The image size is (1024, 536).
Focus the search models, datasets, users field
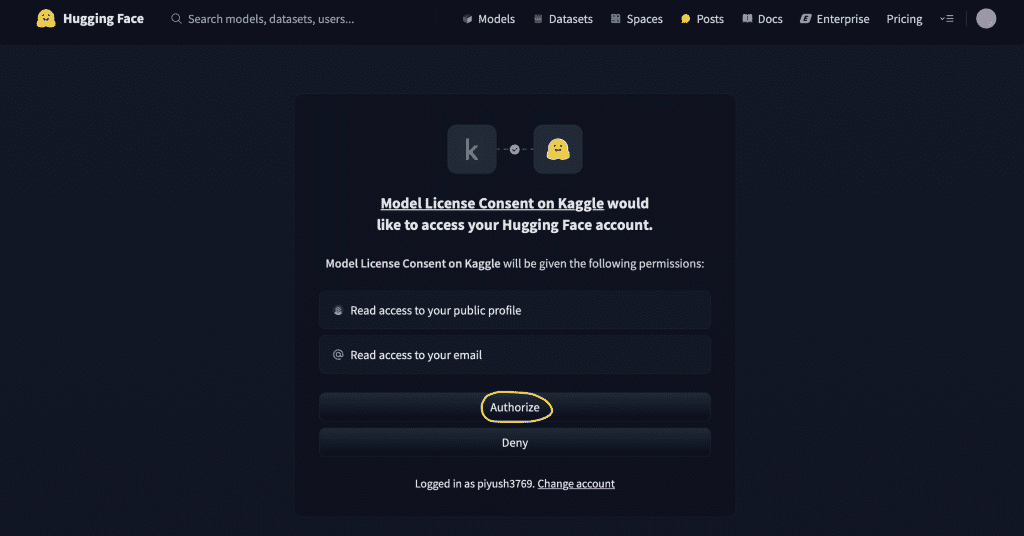point(270,19)
